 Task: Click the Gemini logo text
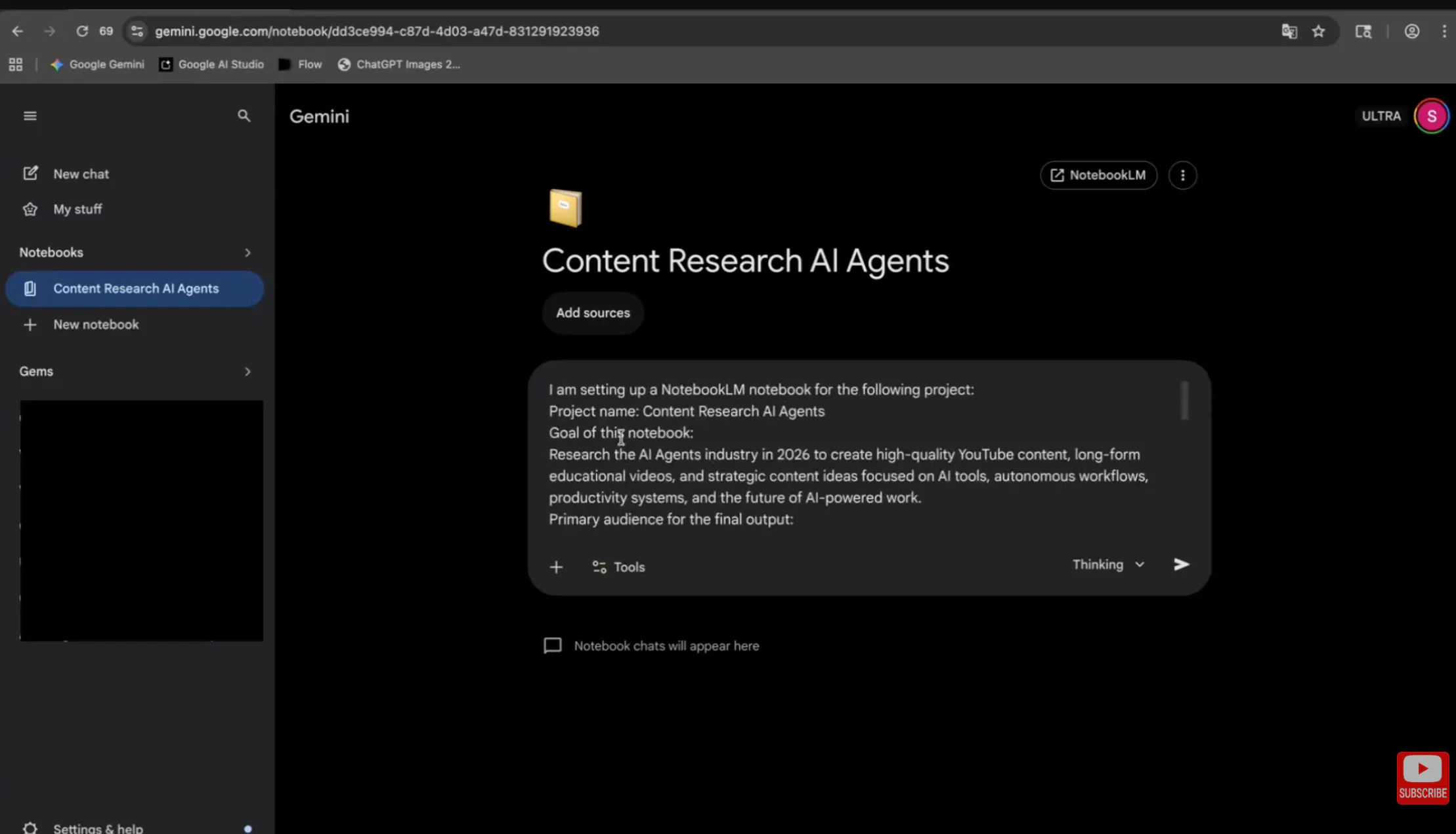319,116
